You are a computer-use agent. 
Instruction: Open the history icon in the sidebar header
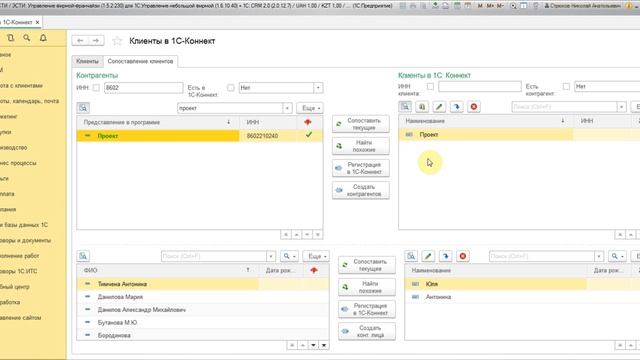[11, 38]
